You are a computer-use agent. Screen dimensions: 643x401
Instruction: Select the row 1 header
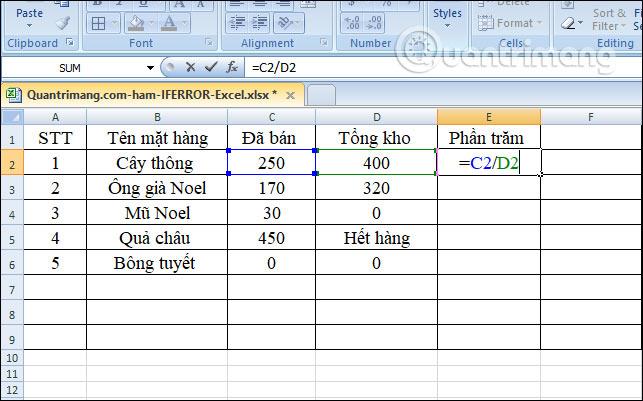[12, 138]
